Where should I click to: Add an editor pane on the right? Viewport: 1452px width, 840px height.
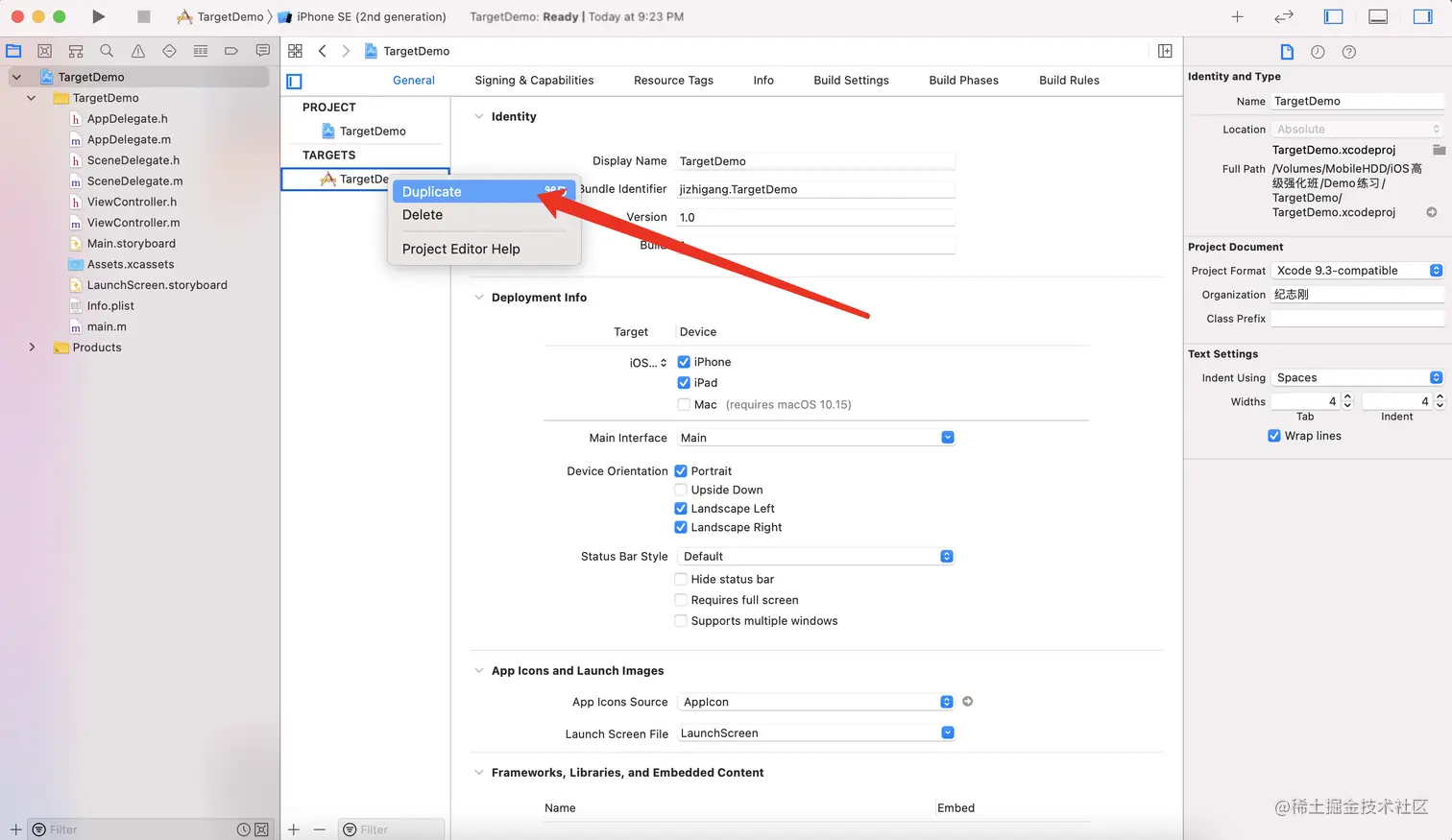[x=1165, y=51]
